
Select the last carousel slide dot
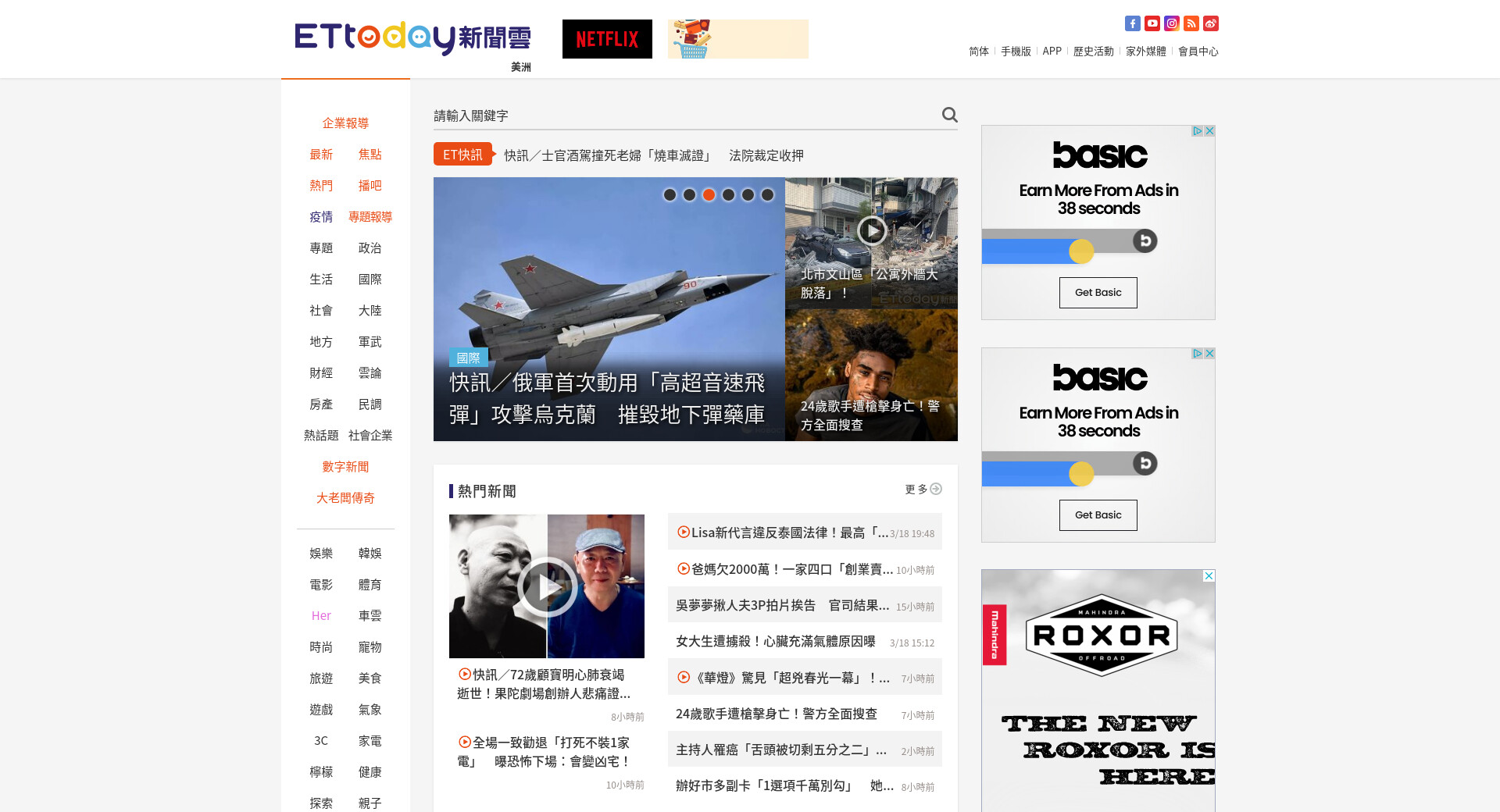767,195
